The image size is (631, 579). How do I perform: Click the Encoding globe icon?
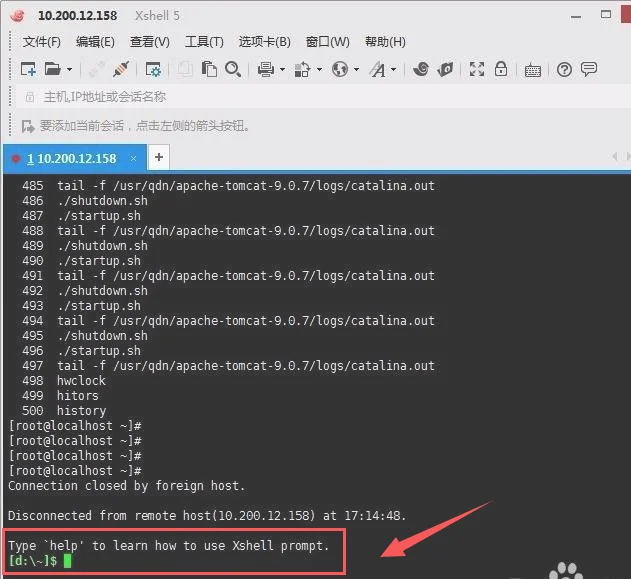(x=340, y=69)
